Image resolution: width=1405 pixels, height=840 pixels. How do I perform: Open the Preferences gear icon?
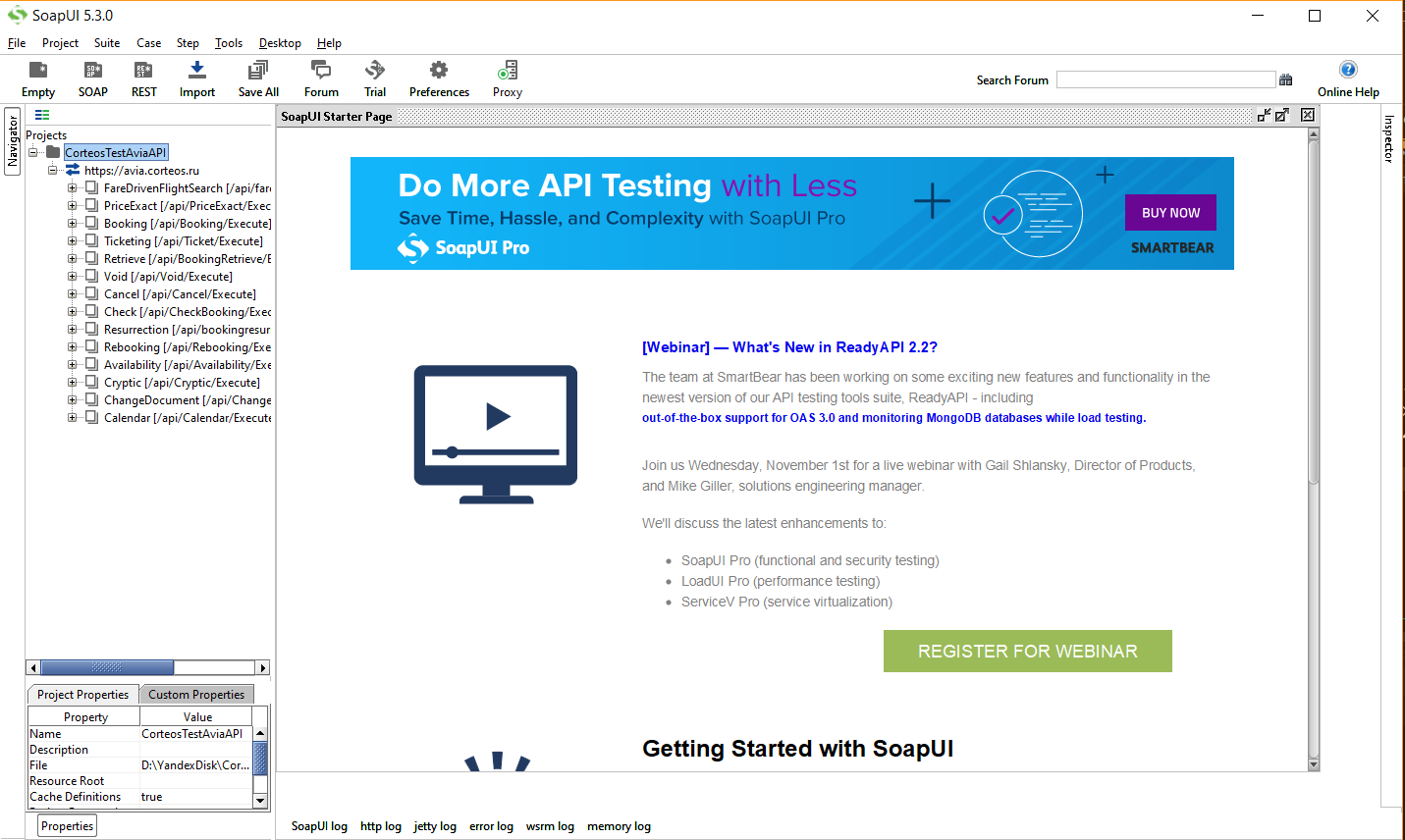point(439,71)
